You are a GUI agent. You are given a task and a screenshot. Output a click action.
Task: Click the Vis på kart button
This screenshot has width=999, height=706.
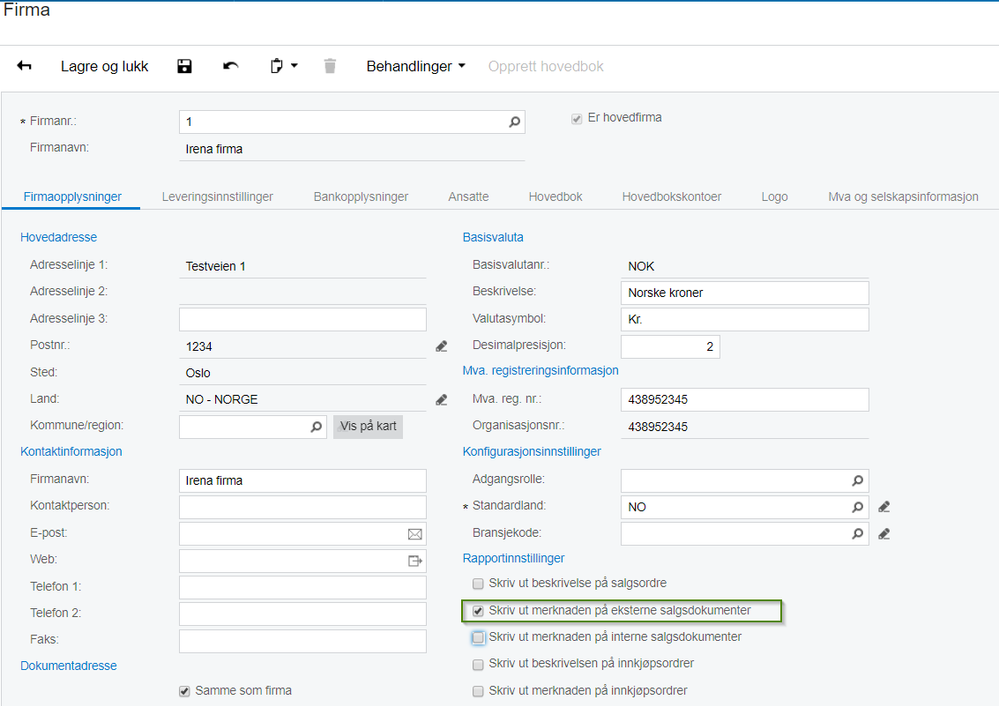pyautogui.click(x=368, y=426)
